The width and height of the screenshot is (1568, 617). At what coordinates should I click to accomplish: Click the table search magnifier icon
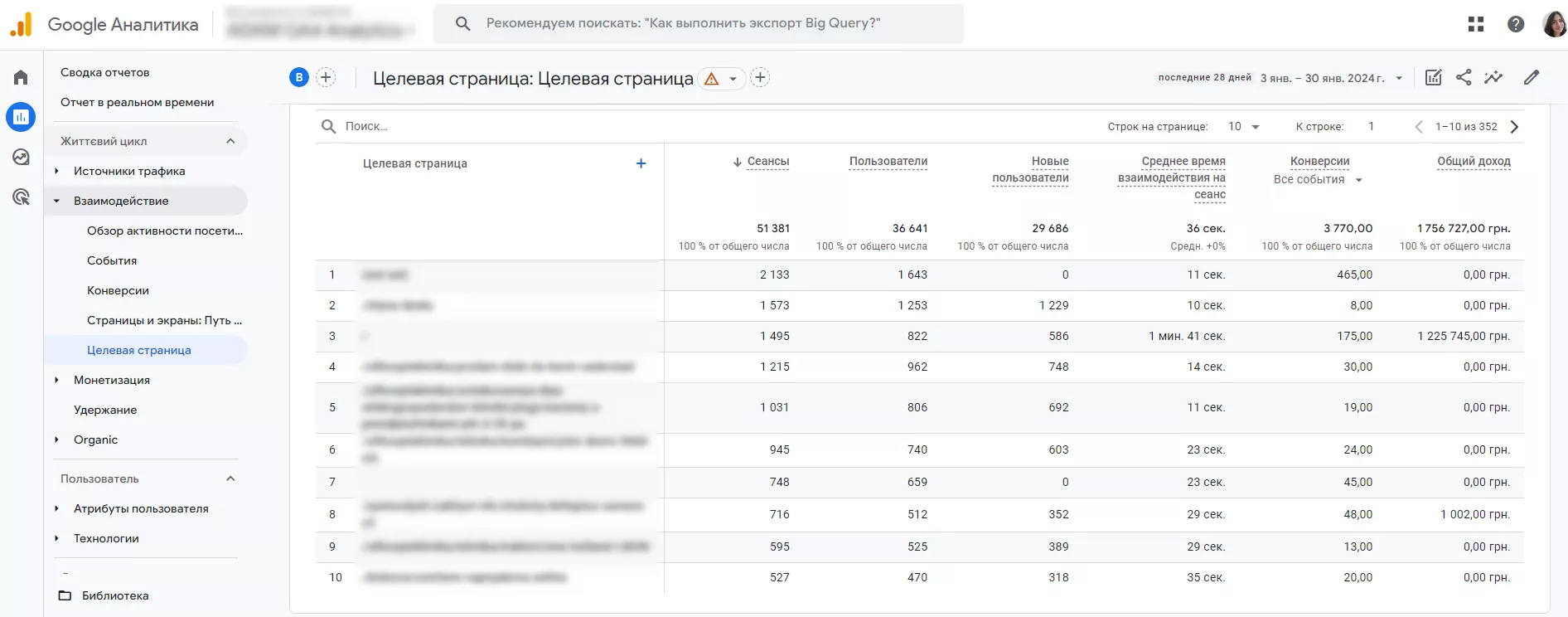click(x=328, y=126)
